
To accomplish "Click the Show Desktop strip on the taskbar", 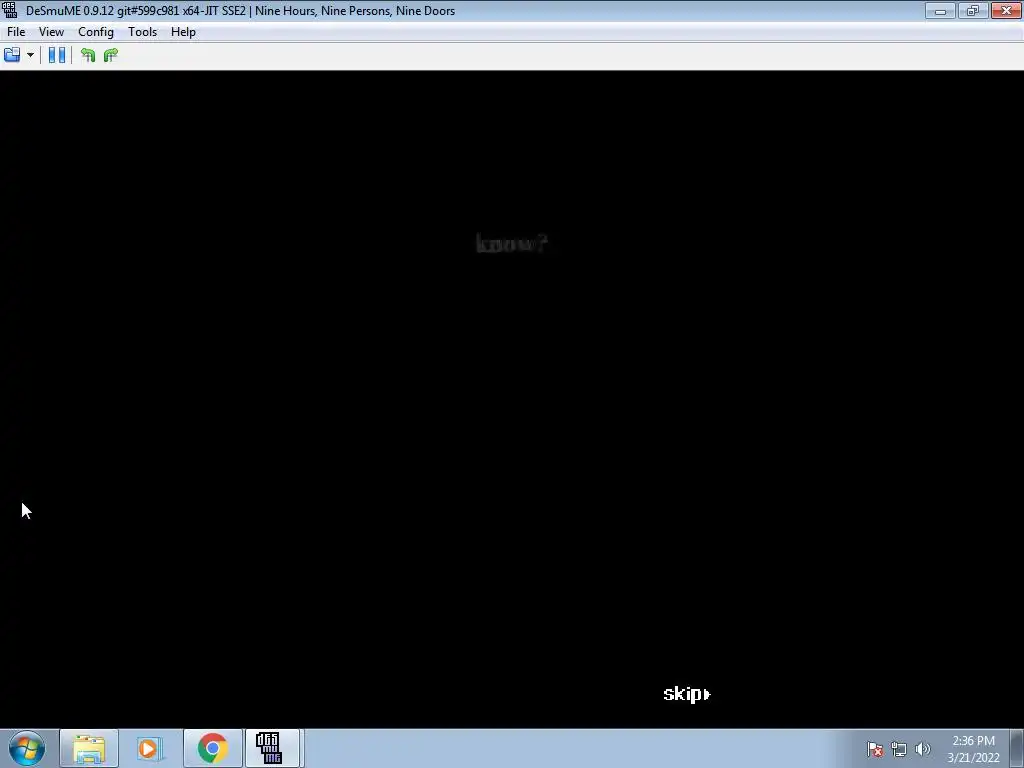I will [x=1019, y=748].
